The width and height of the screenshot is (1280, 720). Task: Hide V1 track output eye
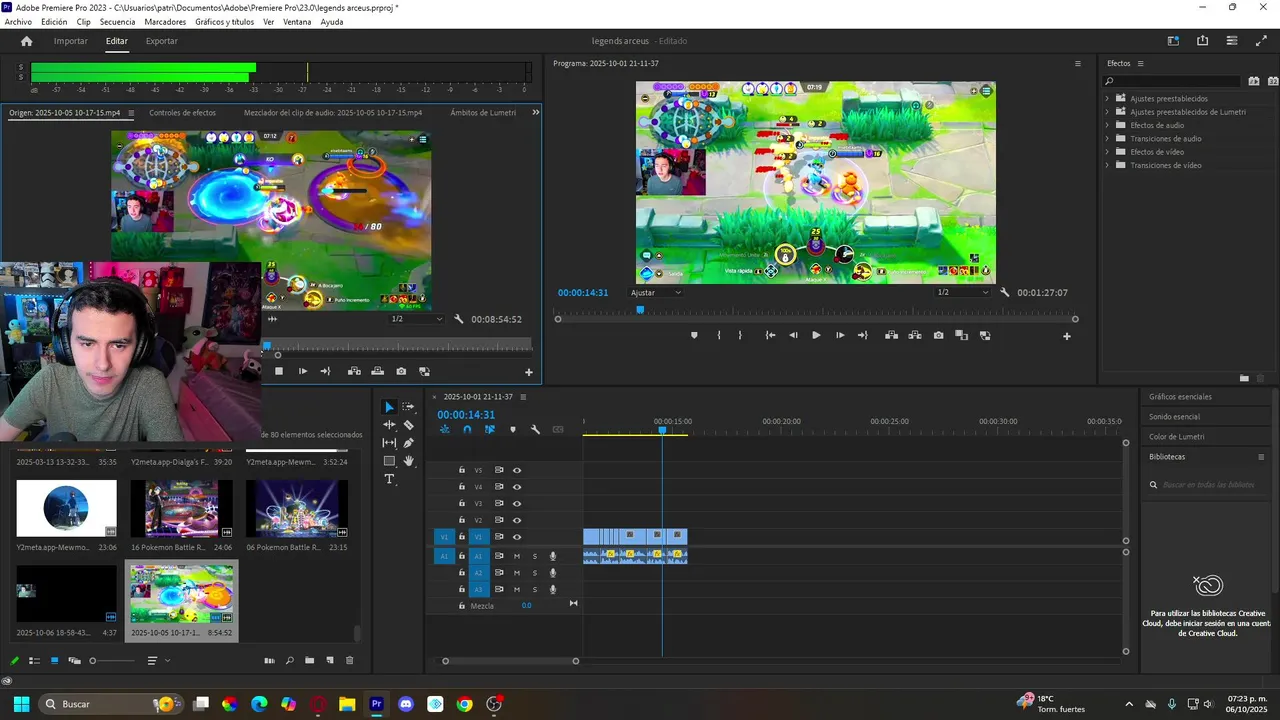[517, 537]
